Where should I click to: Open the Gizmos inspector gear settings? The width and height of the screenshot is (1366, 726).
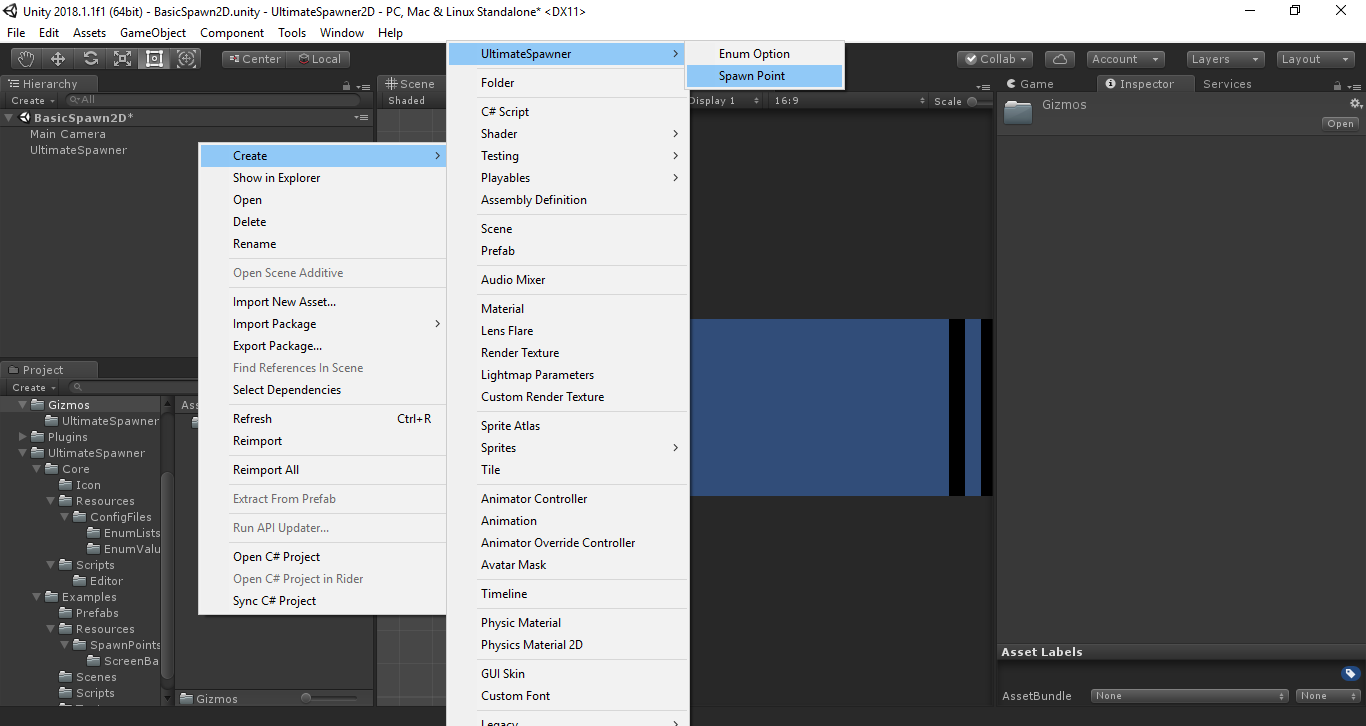[x=1356, y=104]
